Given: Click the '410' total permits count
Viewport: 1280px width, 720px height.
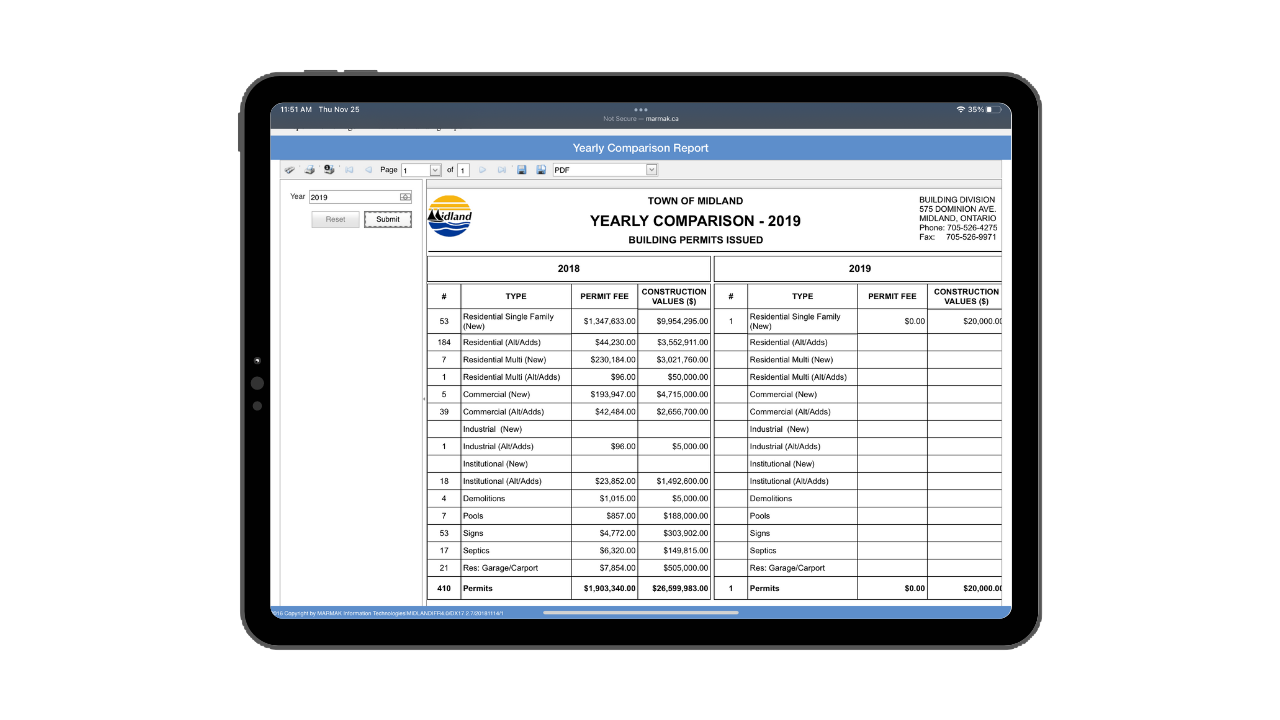Looking at the screenshot, I should pyautogui.click(x=443, y=588).
